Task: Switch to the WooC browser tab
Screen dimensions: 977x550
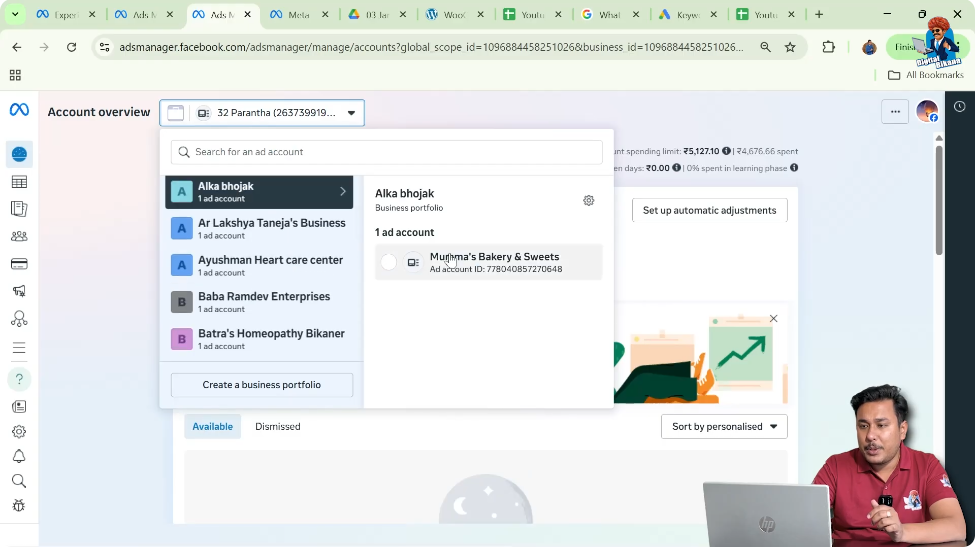Action: pos(455,14)
